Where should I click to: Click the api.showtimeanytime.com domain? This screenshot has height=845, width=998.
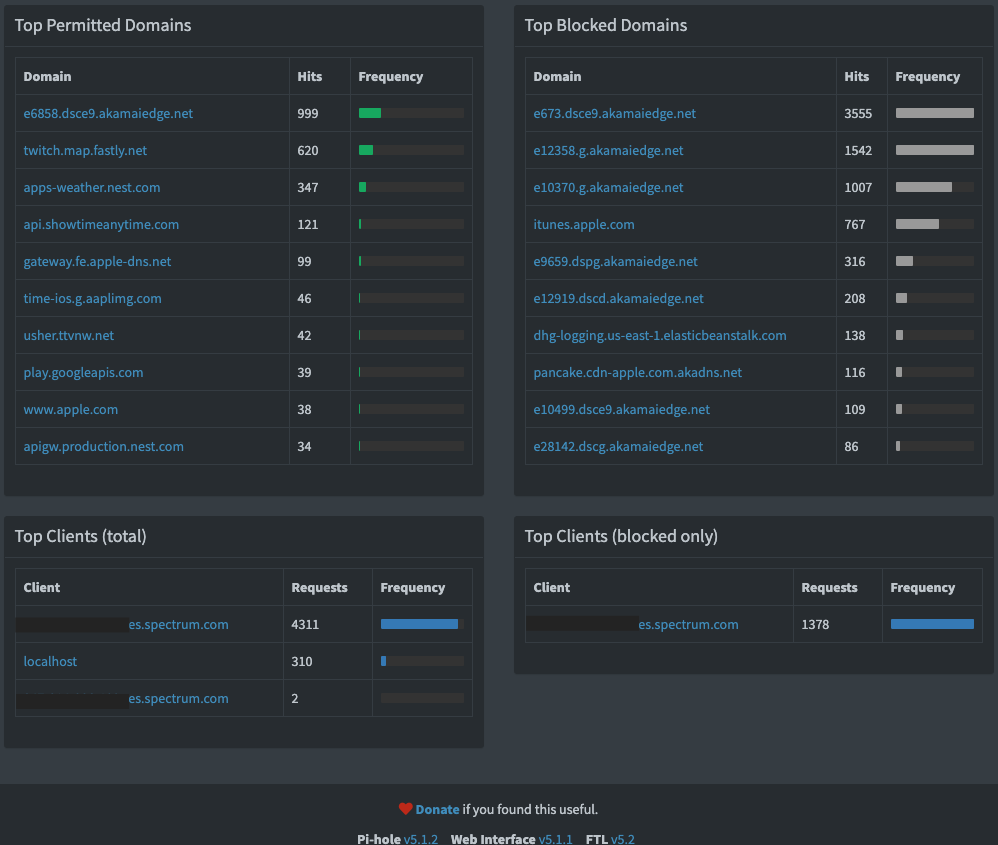coord(101,224)
